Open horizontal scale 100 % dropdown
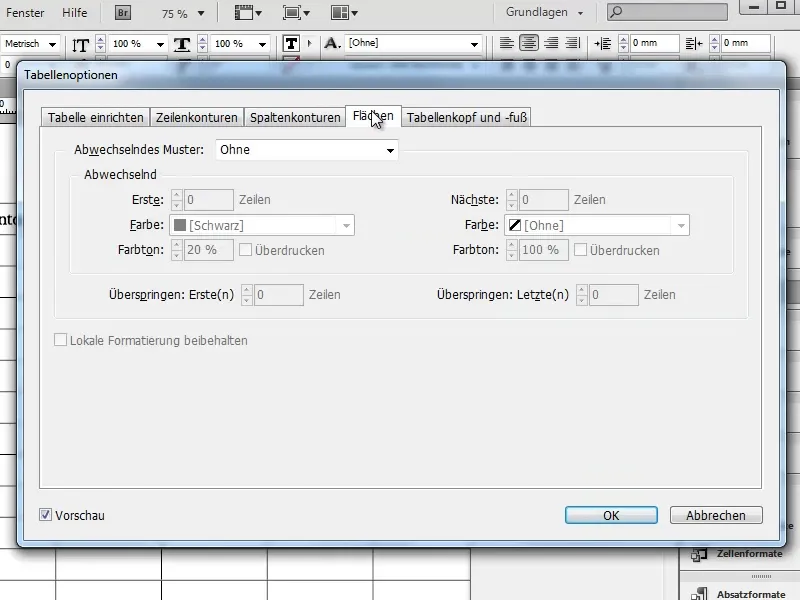Image resolution: width=800 pixels, height=600 pixels. (x=262, y=45)
